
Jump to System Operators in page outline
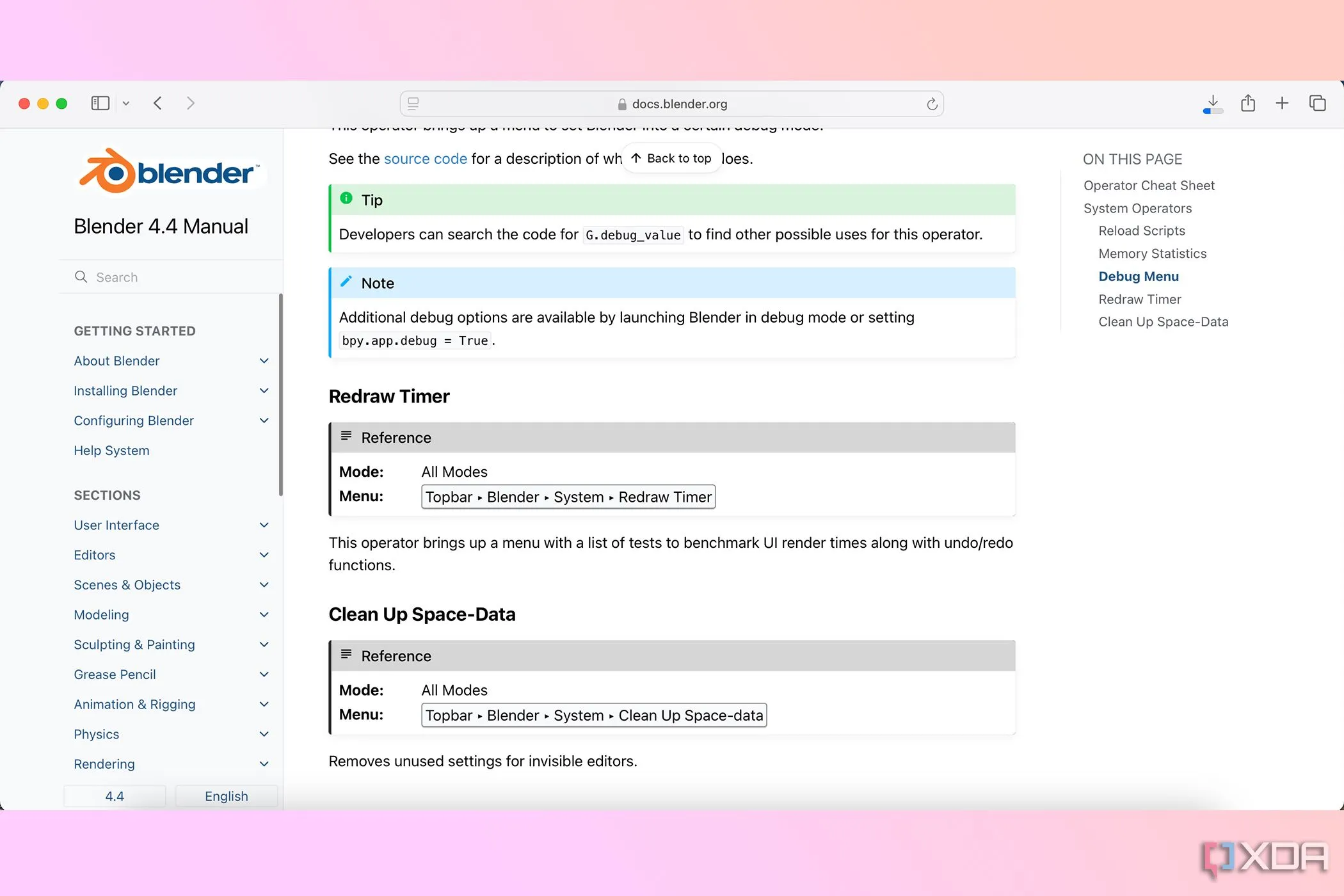[x=1137, y=209]
